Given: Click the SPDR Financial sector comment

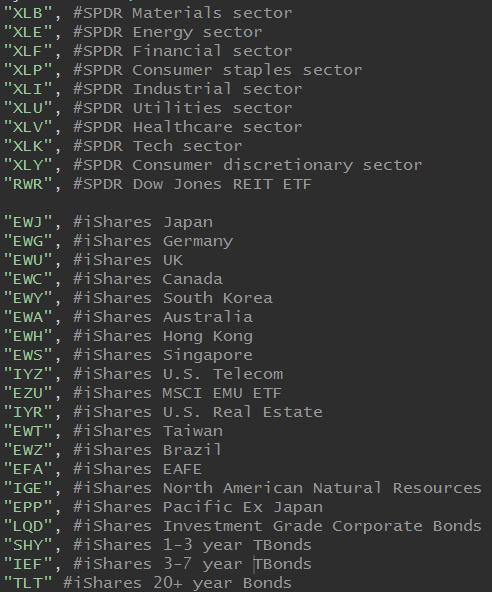Looking at the screenshot, I should point(183,51).
